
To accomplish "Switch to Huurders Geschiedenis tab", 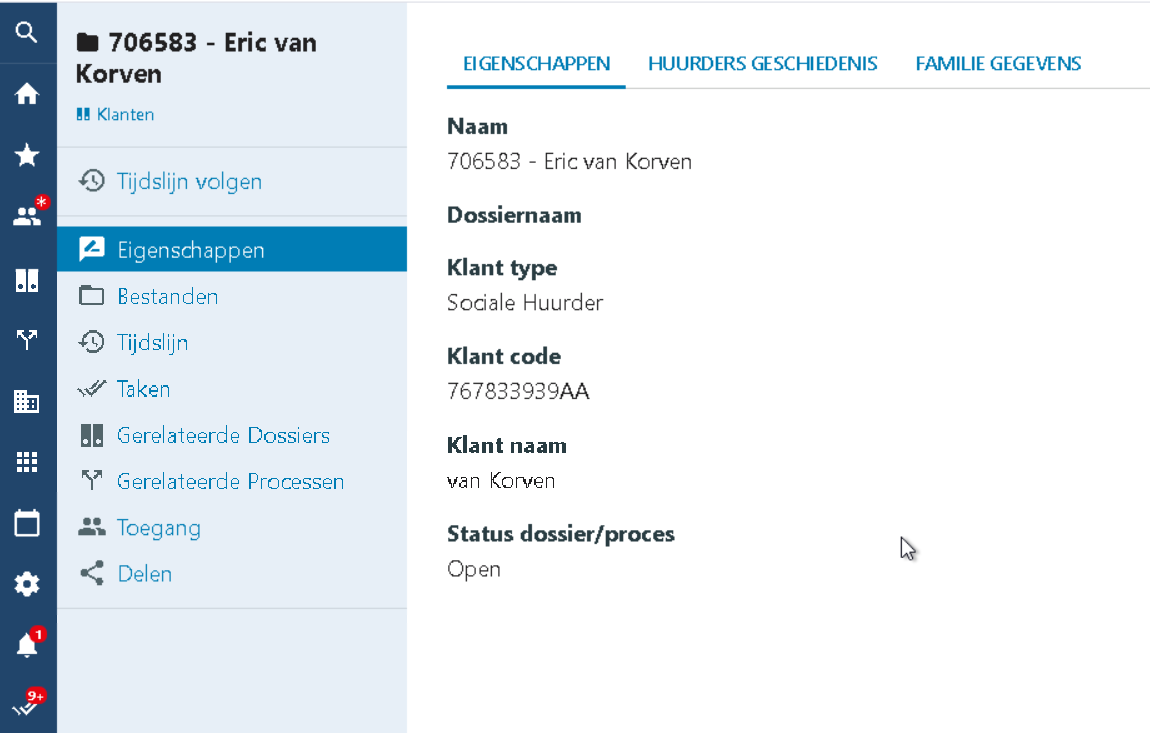I will click(762, 64).
